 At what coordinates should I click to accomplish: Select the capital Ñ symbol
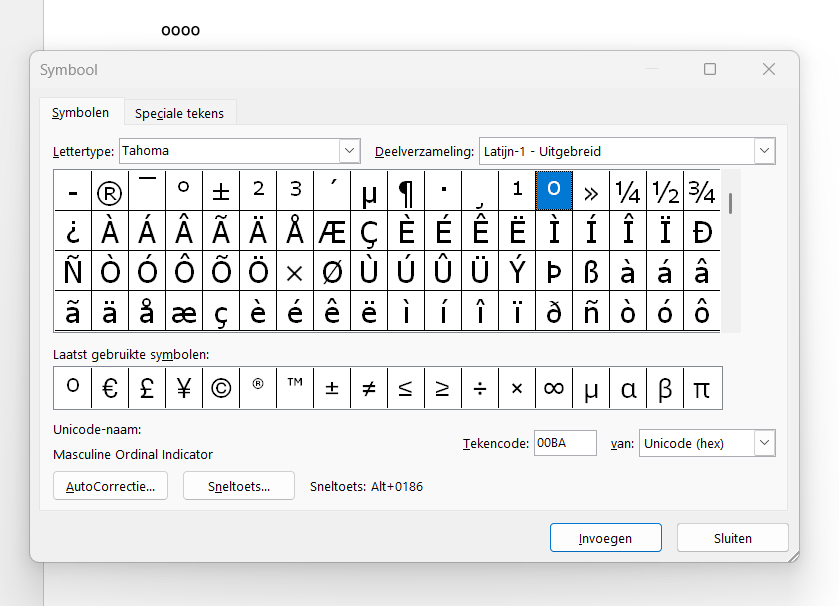(x=73, y=271)
